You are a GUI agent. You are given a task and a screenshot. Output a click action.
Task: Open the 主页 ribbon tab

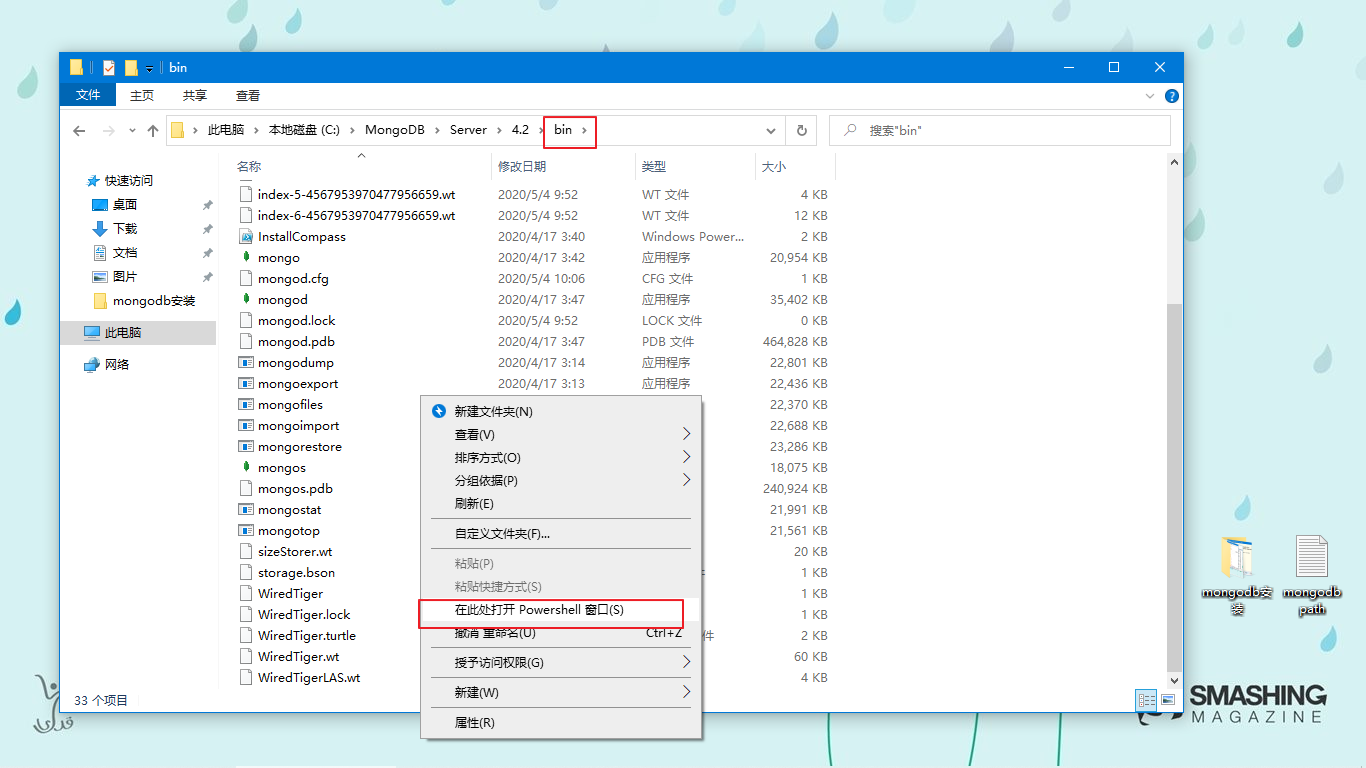[142, 95]
